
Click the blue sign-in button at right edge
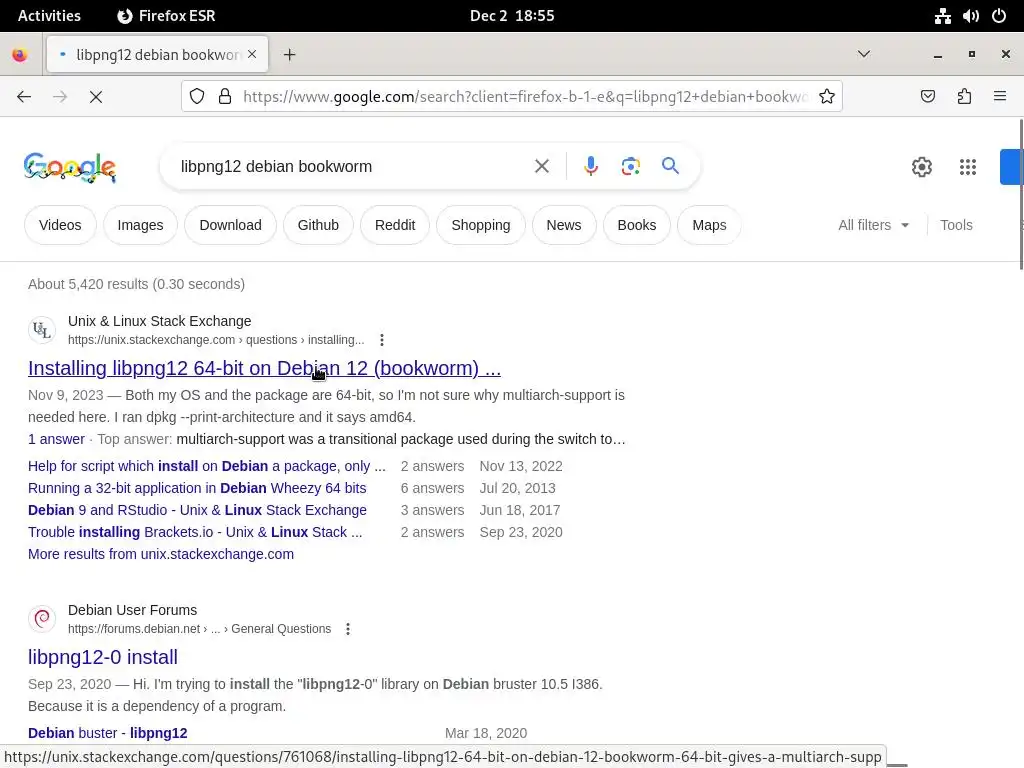coord(1012,167)
